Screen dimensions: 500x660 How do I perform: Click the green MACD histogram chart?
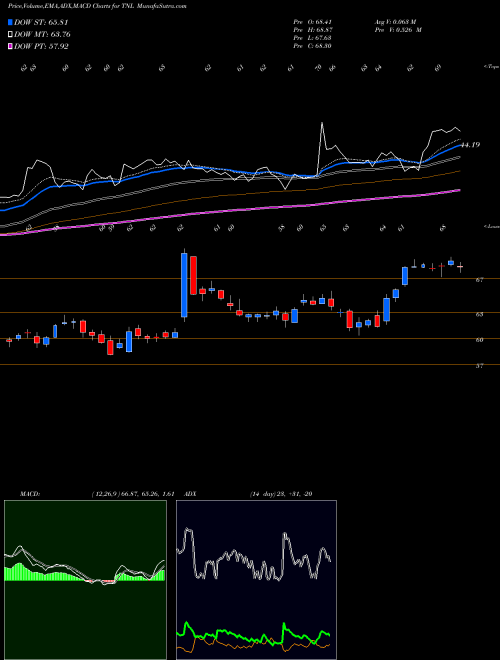pos(85,580)
